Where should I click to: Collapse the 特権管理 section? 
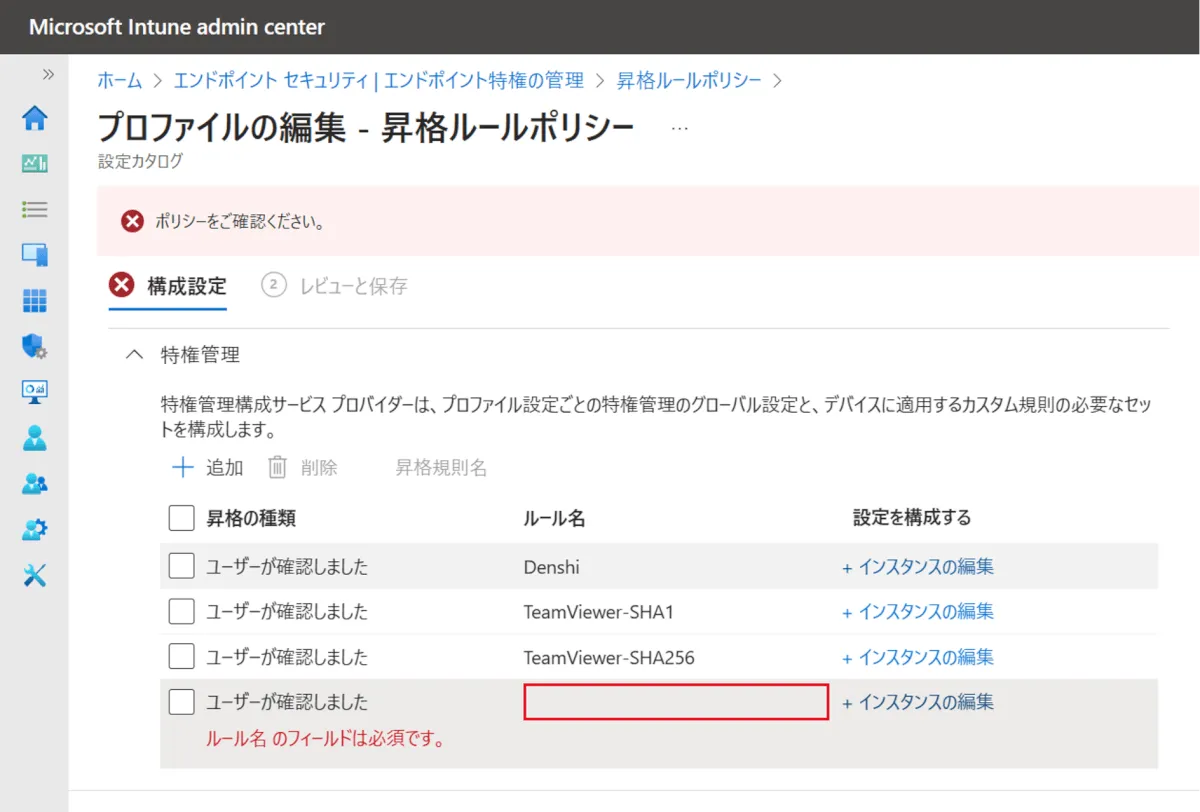click(134, 354)
